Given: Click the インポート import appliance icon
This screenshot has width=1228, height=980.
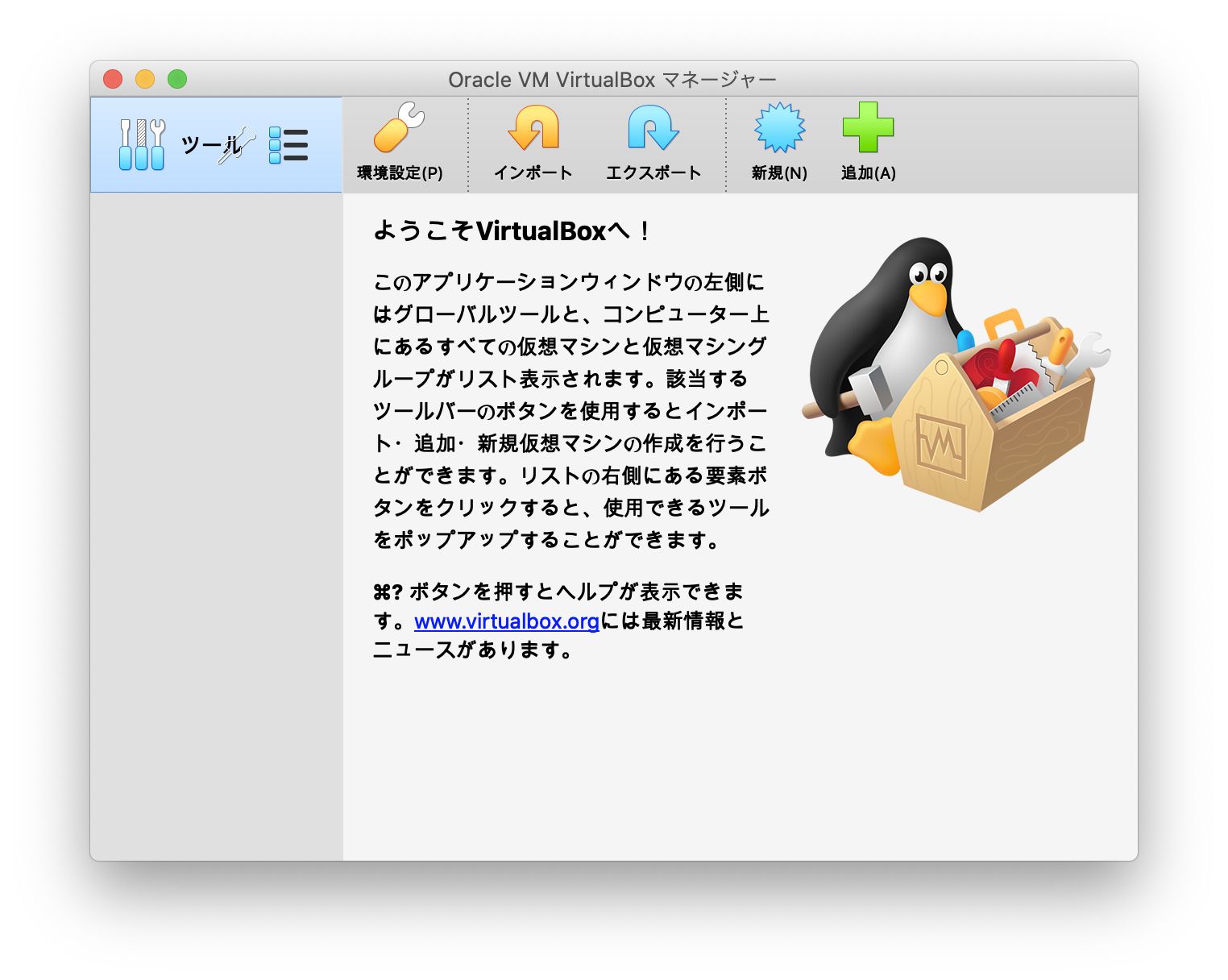Looking at the screenshot, I should 533,127.
